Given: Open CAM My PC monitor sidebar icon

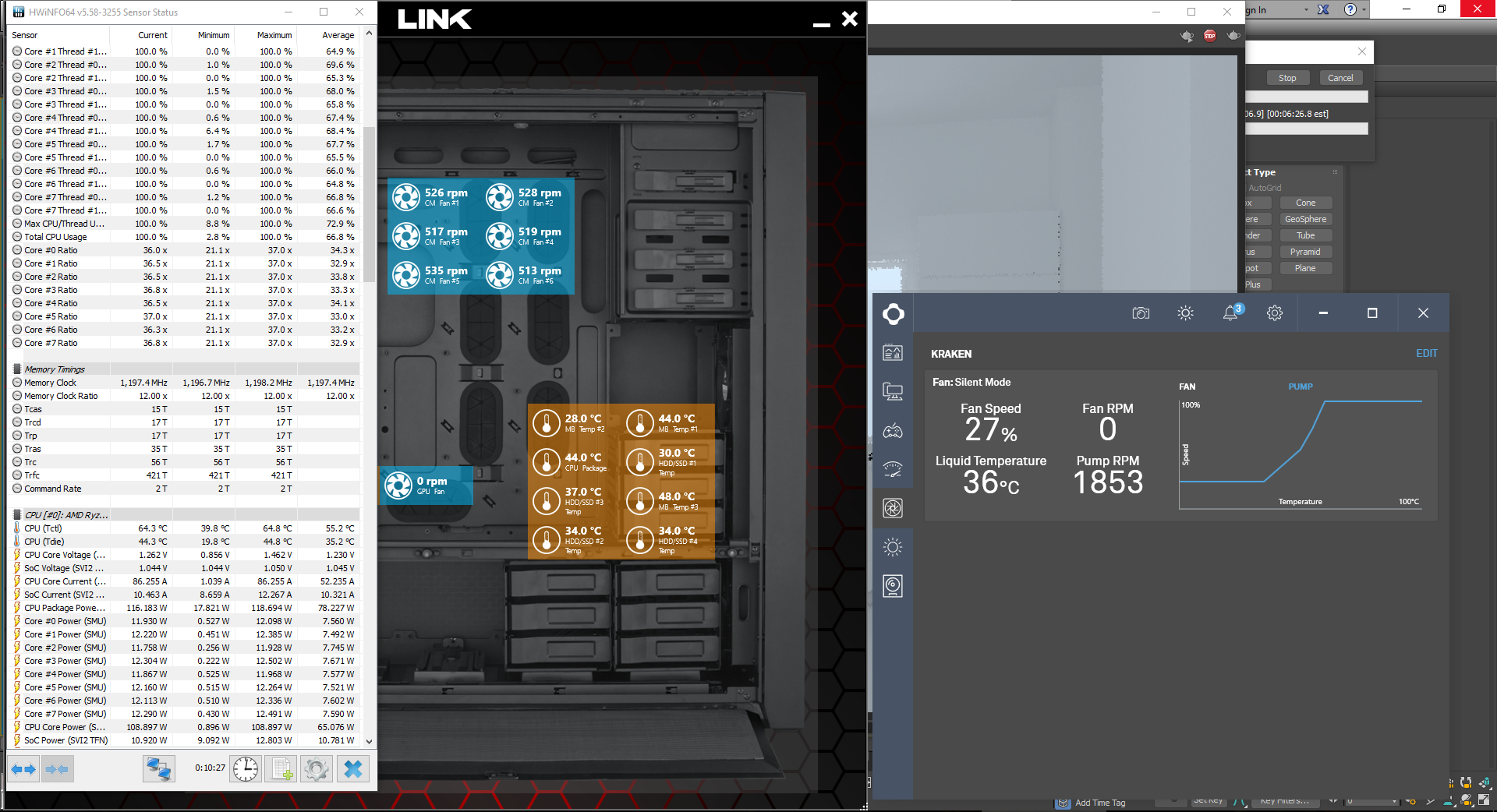Looking at the screenshot, I should pyautogui.click(x=893, y=392).
